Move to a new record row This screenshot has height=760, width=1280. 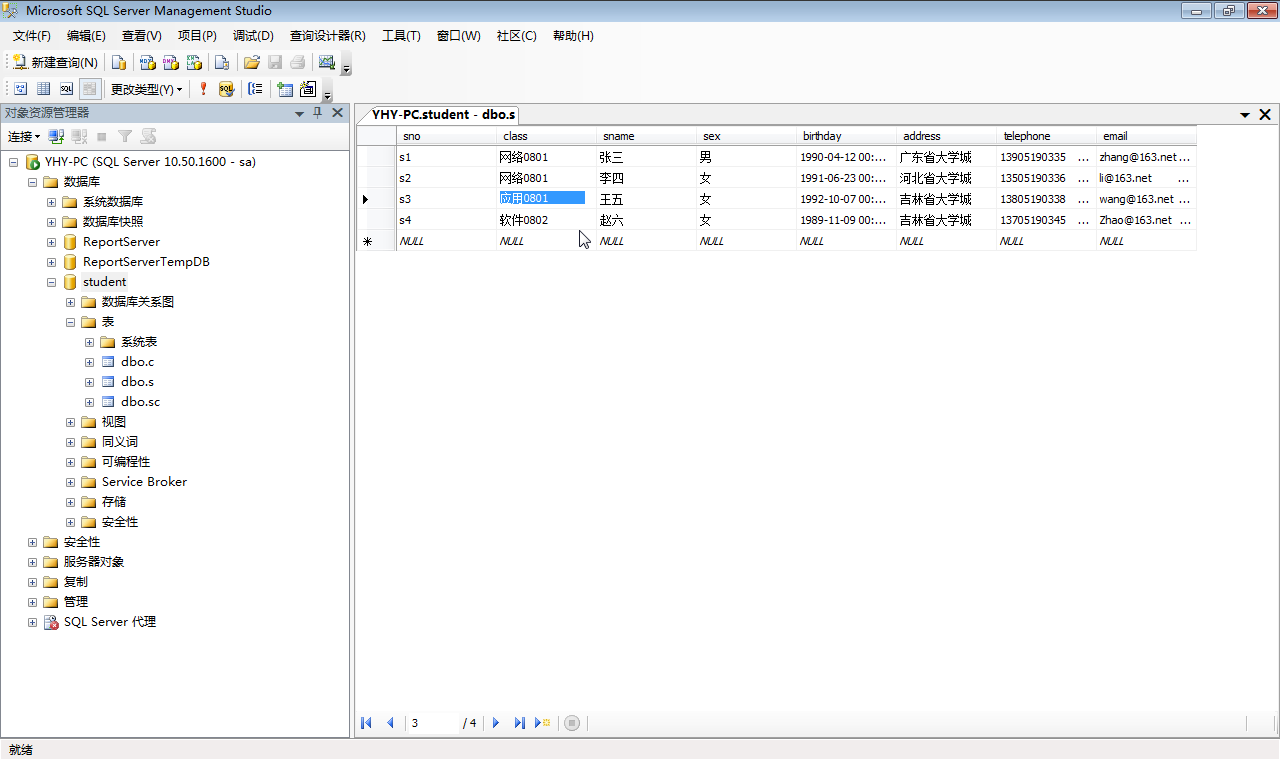click(543, 723)
